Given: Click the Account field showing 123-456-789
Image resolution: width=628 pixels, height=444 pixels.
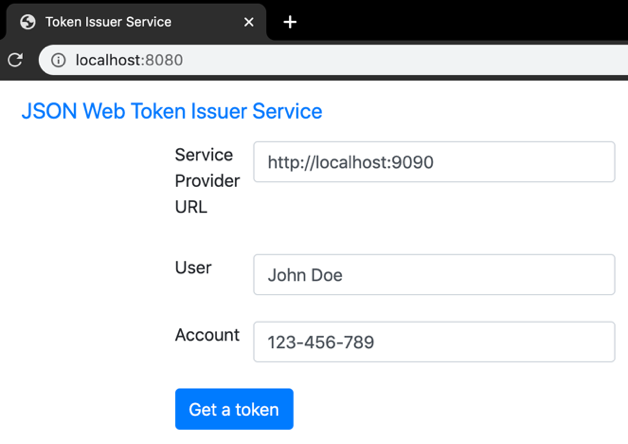Looking at the screenshot, I should (434, 342).
